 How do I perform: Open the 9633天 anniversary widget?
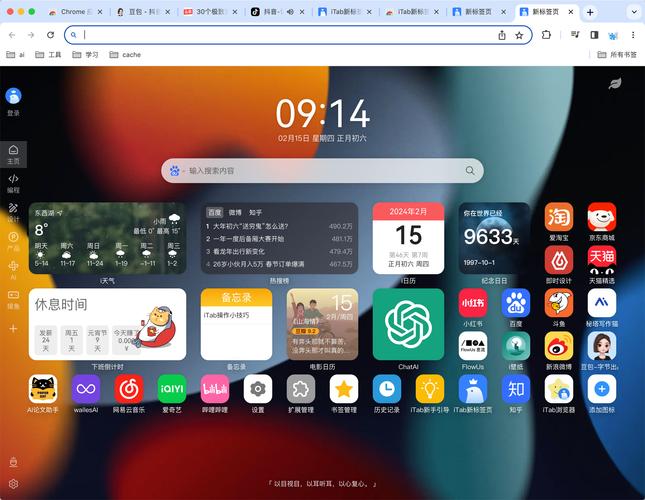494,238
